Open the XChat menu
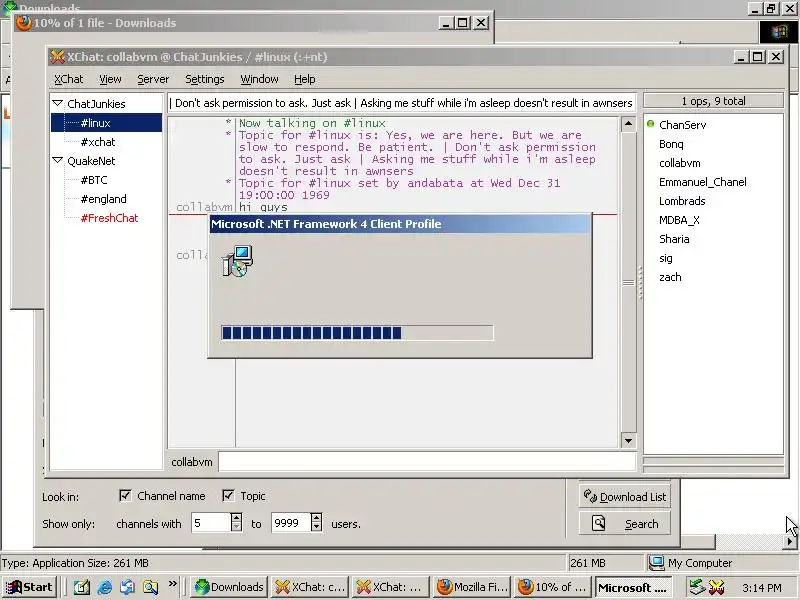Viewport: 800px width, 600px height. tap(68, 79)
